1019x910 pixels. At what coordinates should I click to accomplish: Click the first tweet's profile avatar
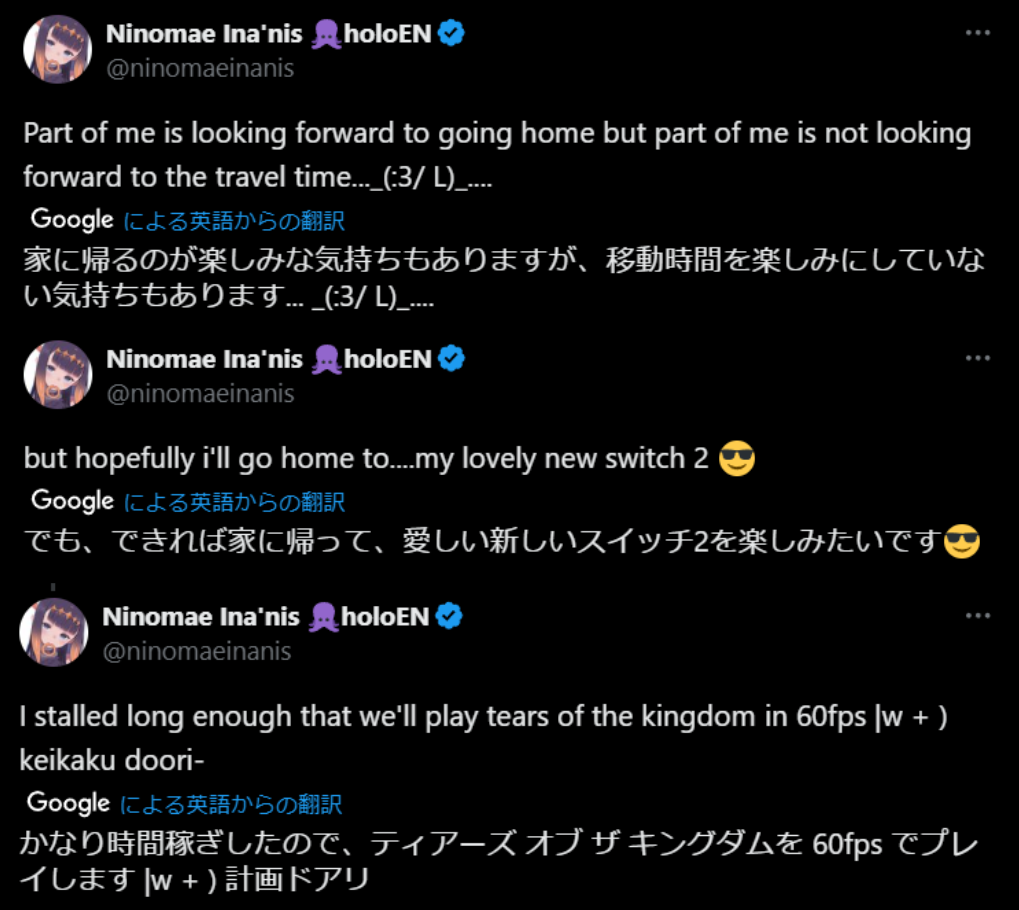tap(57, 49)
